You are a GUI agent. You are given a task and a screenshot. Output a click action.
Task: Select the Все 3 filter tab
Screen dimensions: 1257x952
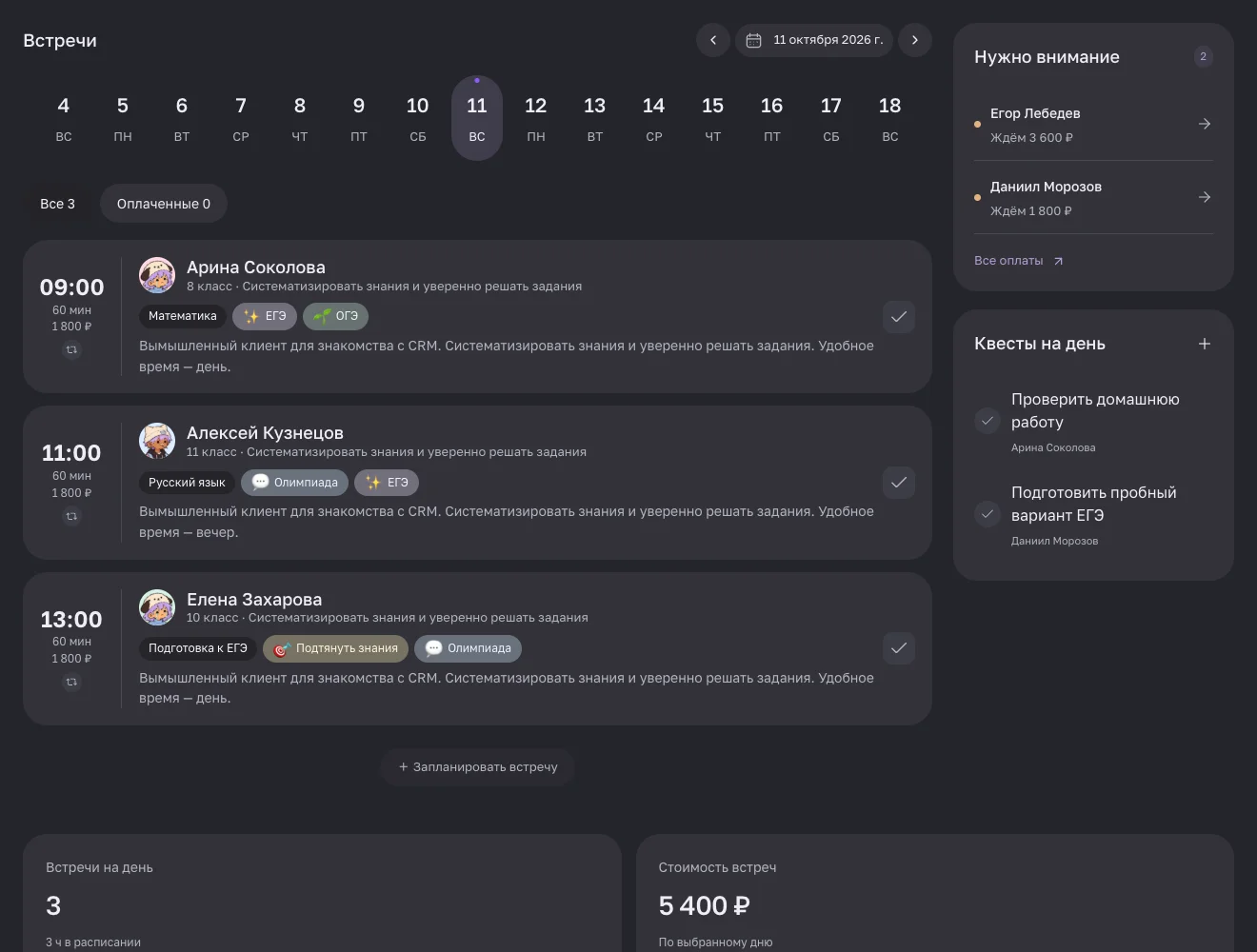coord(57,204)
